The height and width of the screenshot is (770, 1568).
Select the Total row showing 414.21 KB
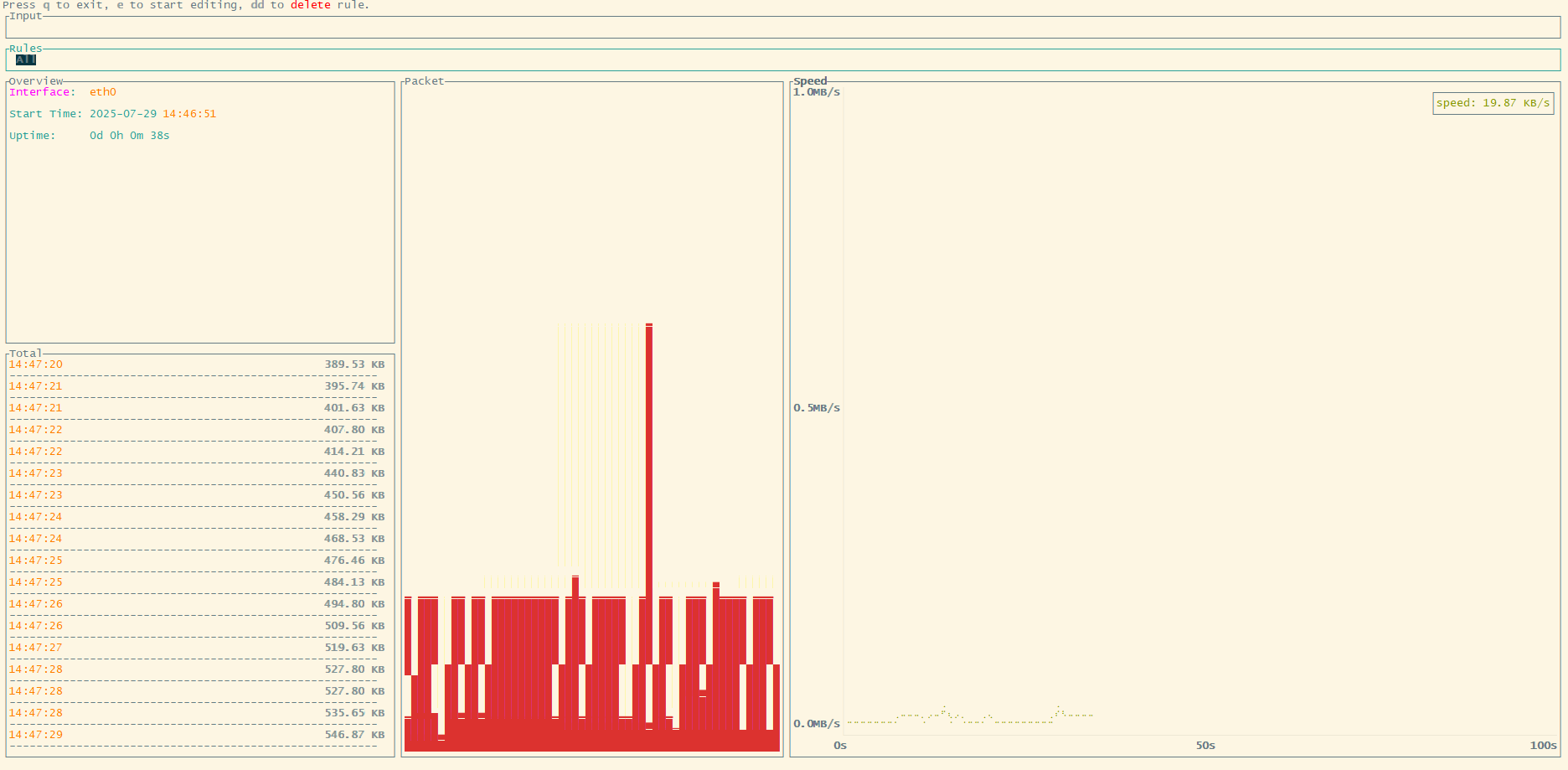click(197, 452)
